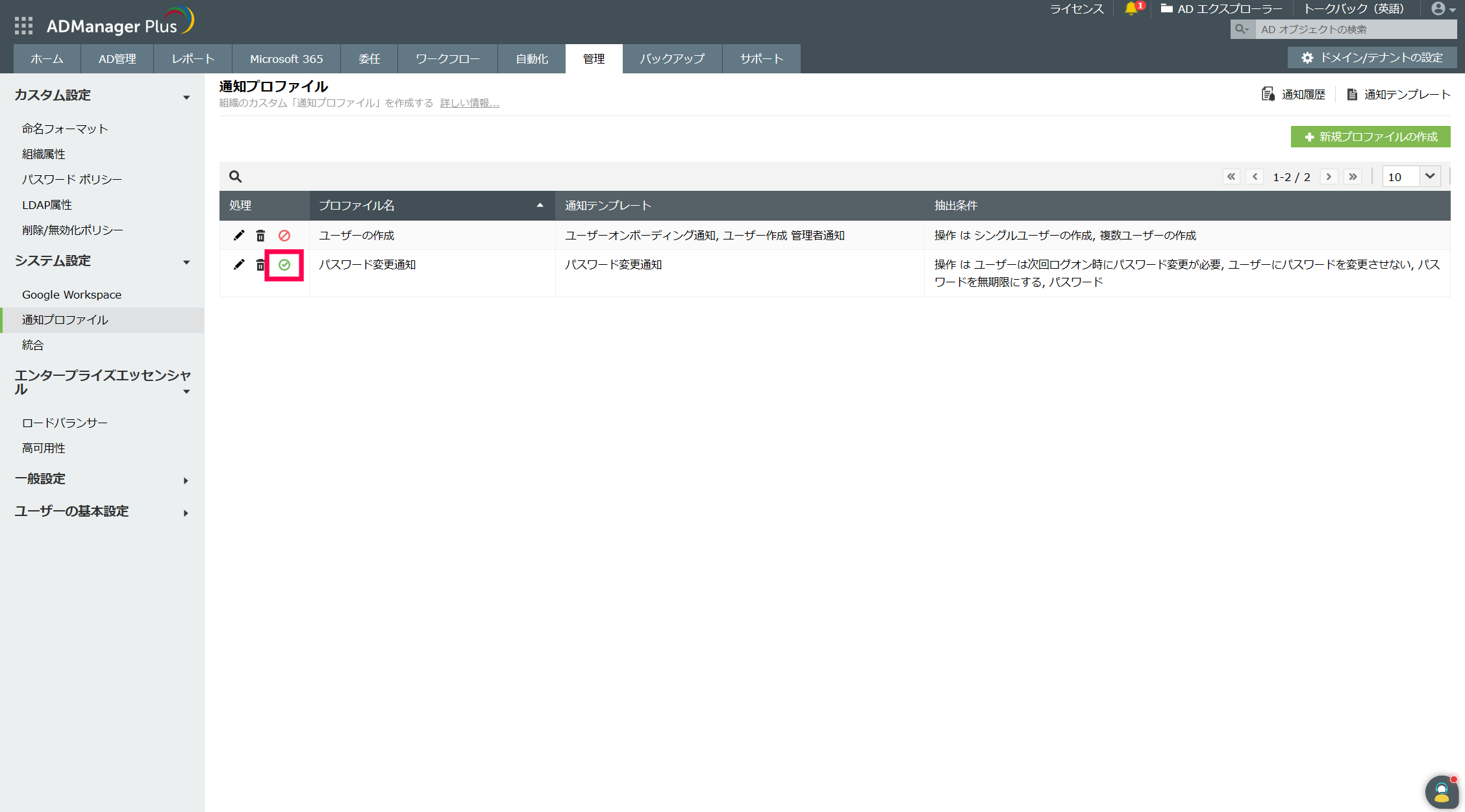
Task: Open the Microsoft 365 tab
Action: pos(286,59)
